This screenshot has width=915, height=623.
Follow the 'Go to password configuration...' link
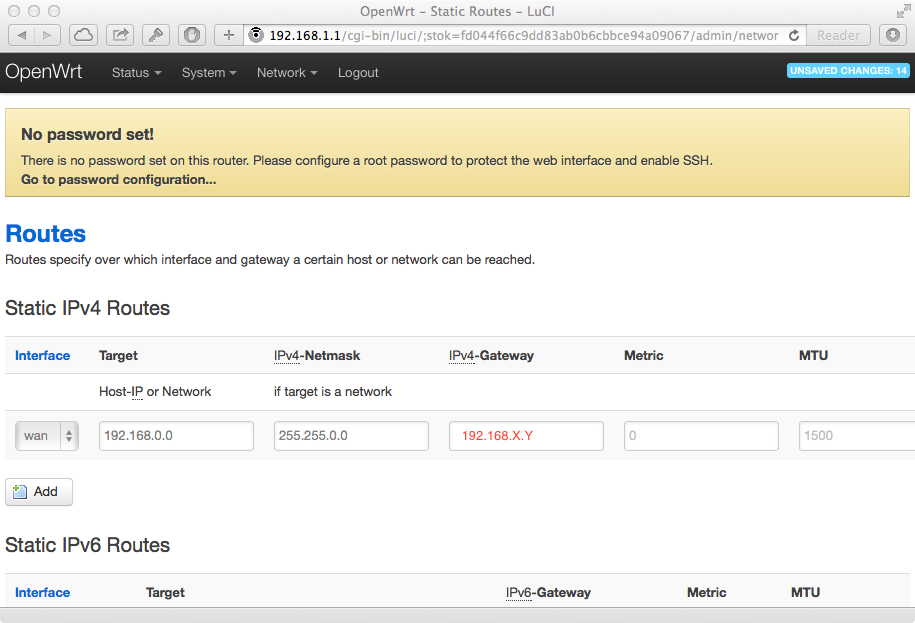[118, 180]
